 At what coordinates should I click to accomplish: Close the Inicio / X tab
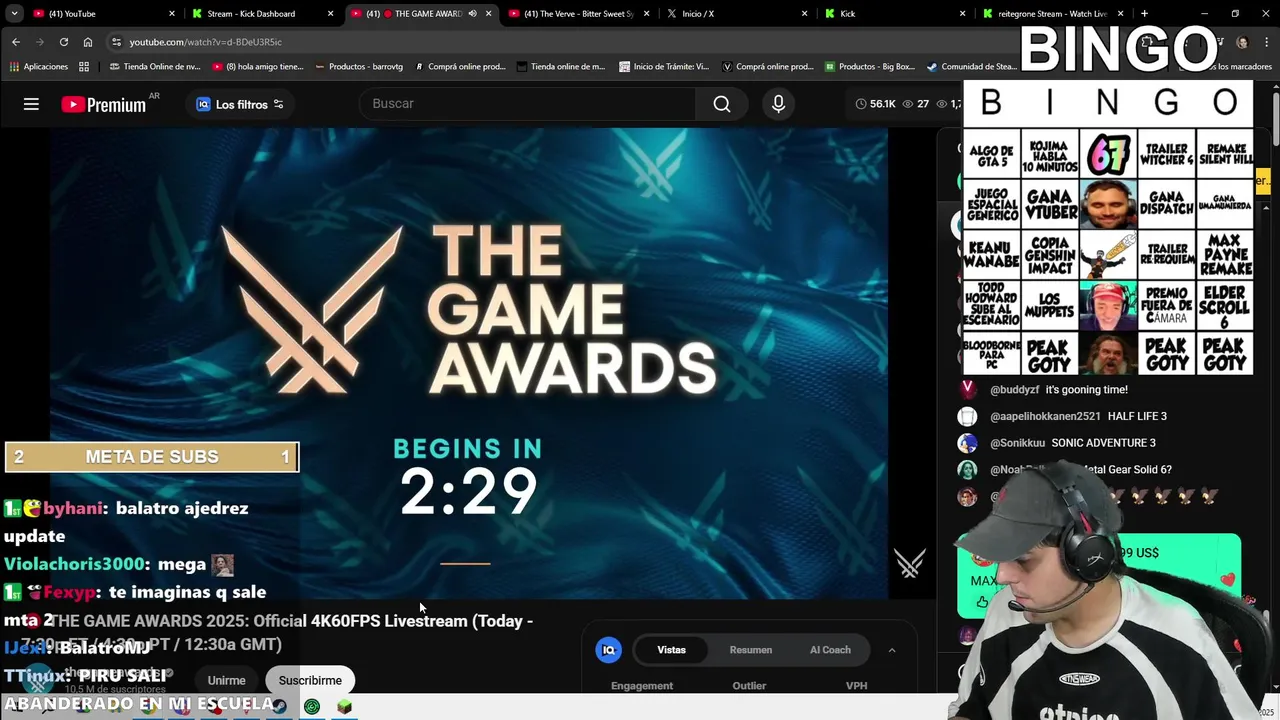pos(805,14)
